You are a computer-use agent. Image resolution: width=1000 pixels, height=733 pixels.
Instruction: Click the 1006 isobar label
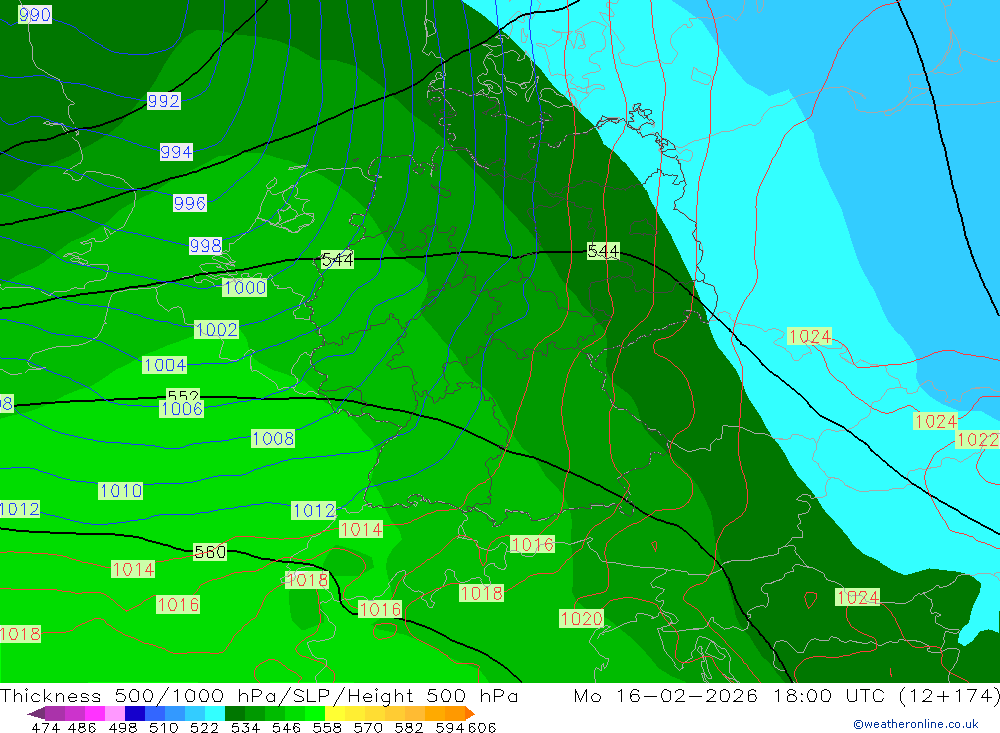[x=182, y=409]
